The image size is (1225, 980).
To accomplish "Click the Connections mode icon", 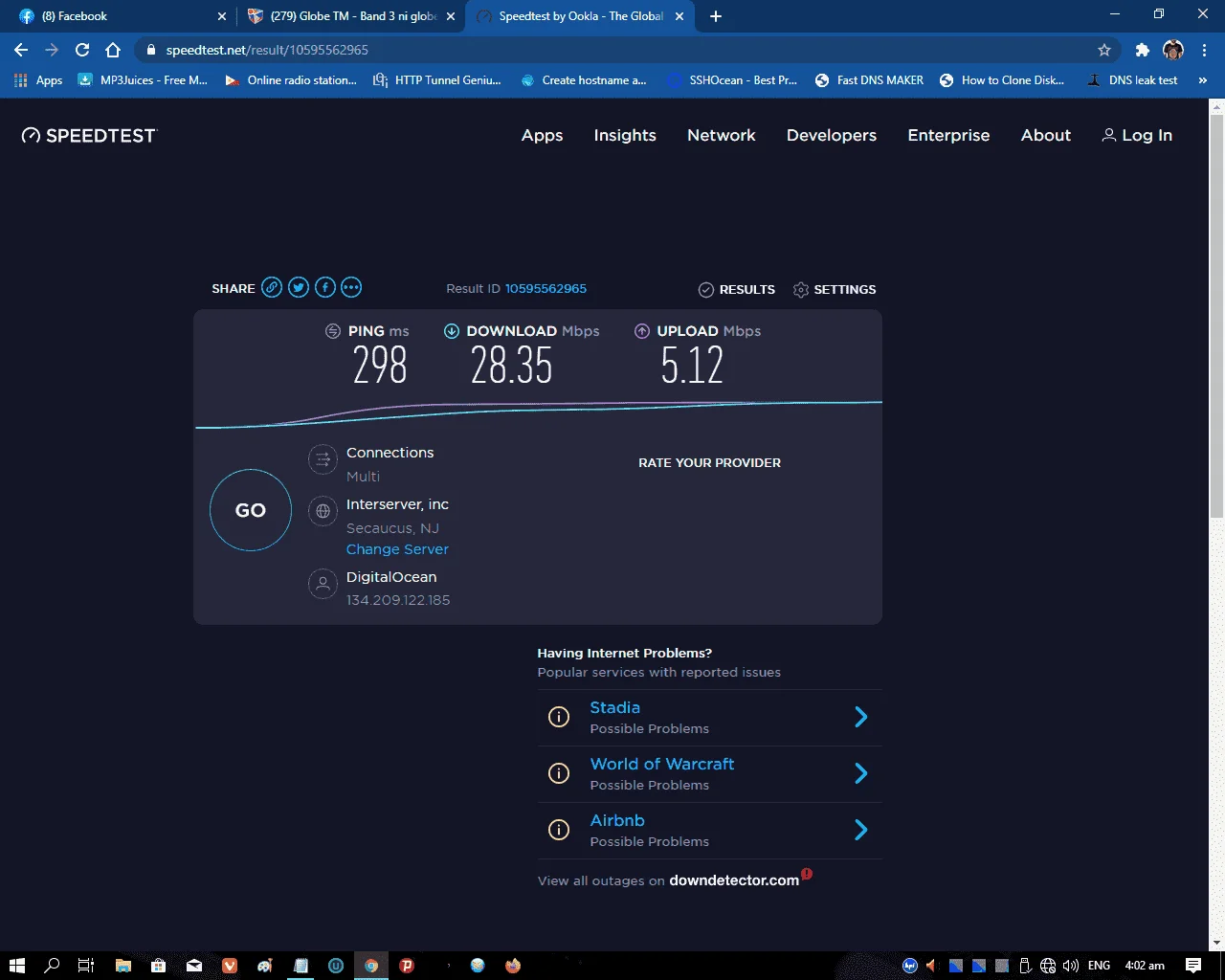I will (323, 459).
